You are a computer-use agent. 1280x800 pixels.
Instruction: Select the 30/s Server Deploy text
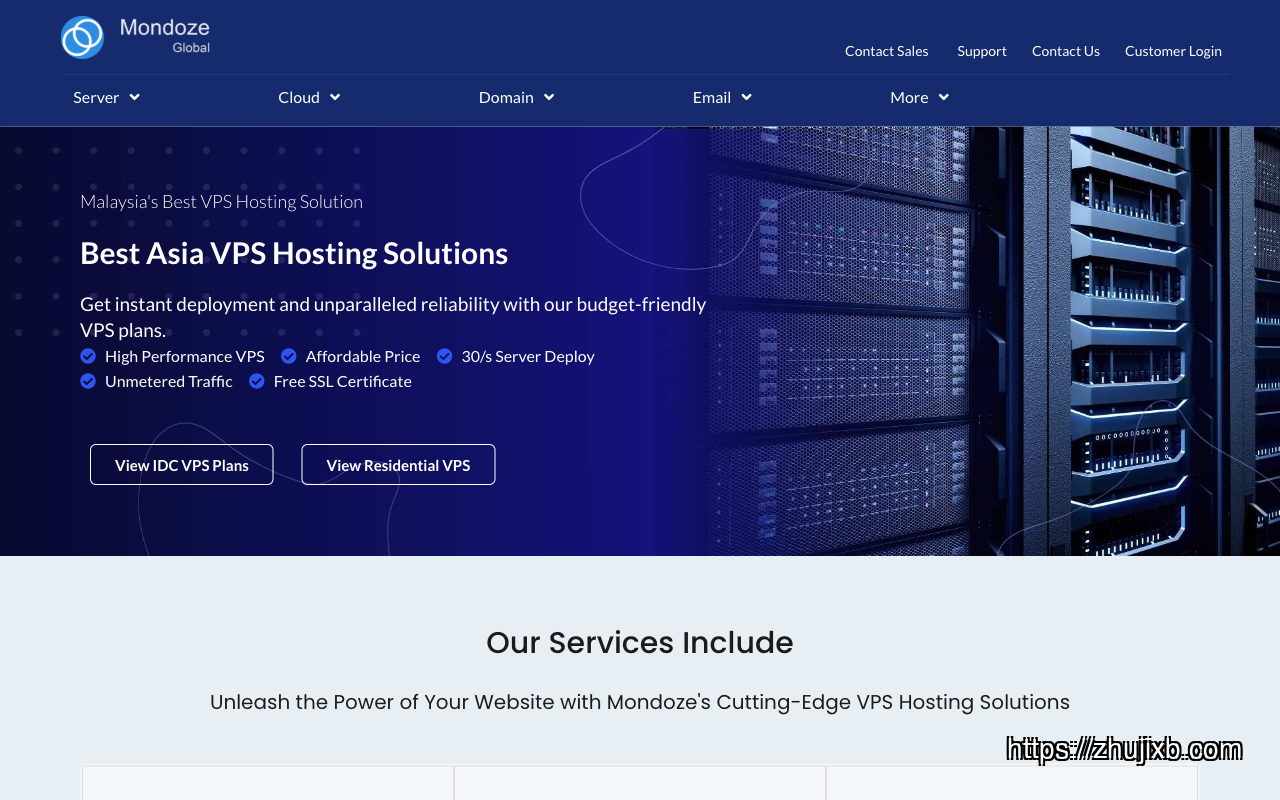pyautogui.click(x=528, y=356)
